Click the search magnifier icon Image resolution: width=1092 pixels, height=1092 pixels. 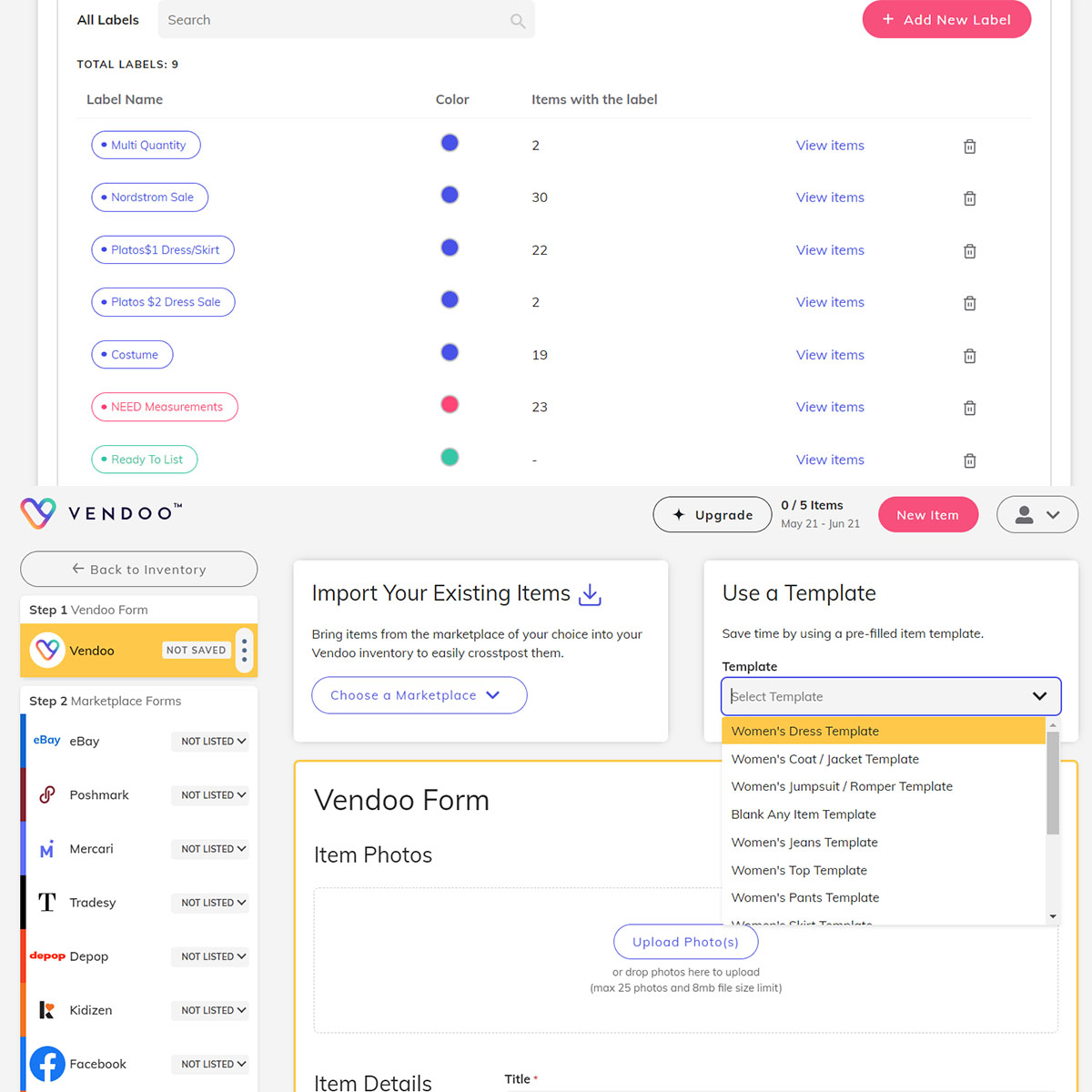coord(518,21)
